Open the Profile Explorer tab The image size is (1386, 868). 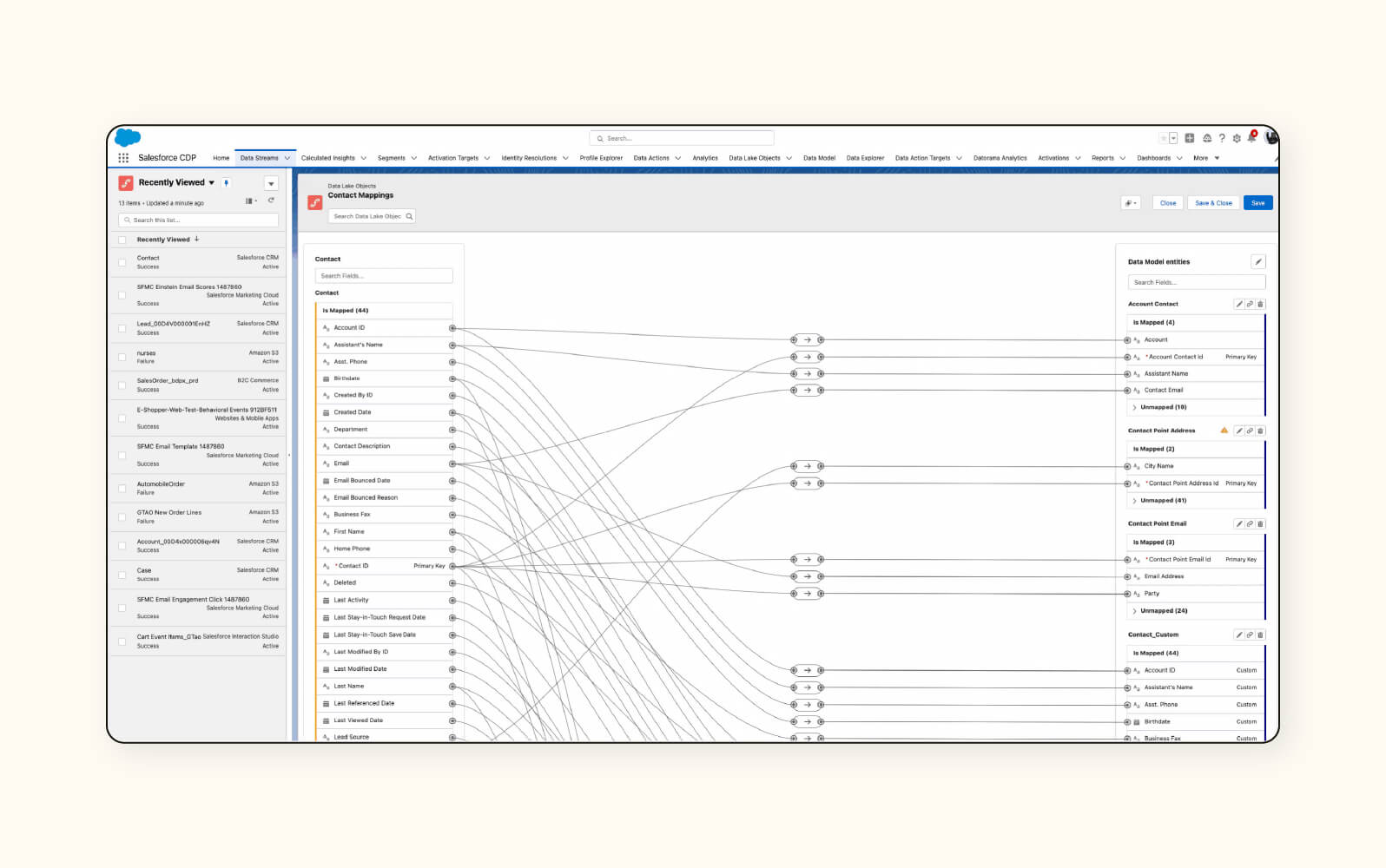tap(601, 158)
